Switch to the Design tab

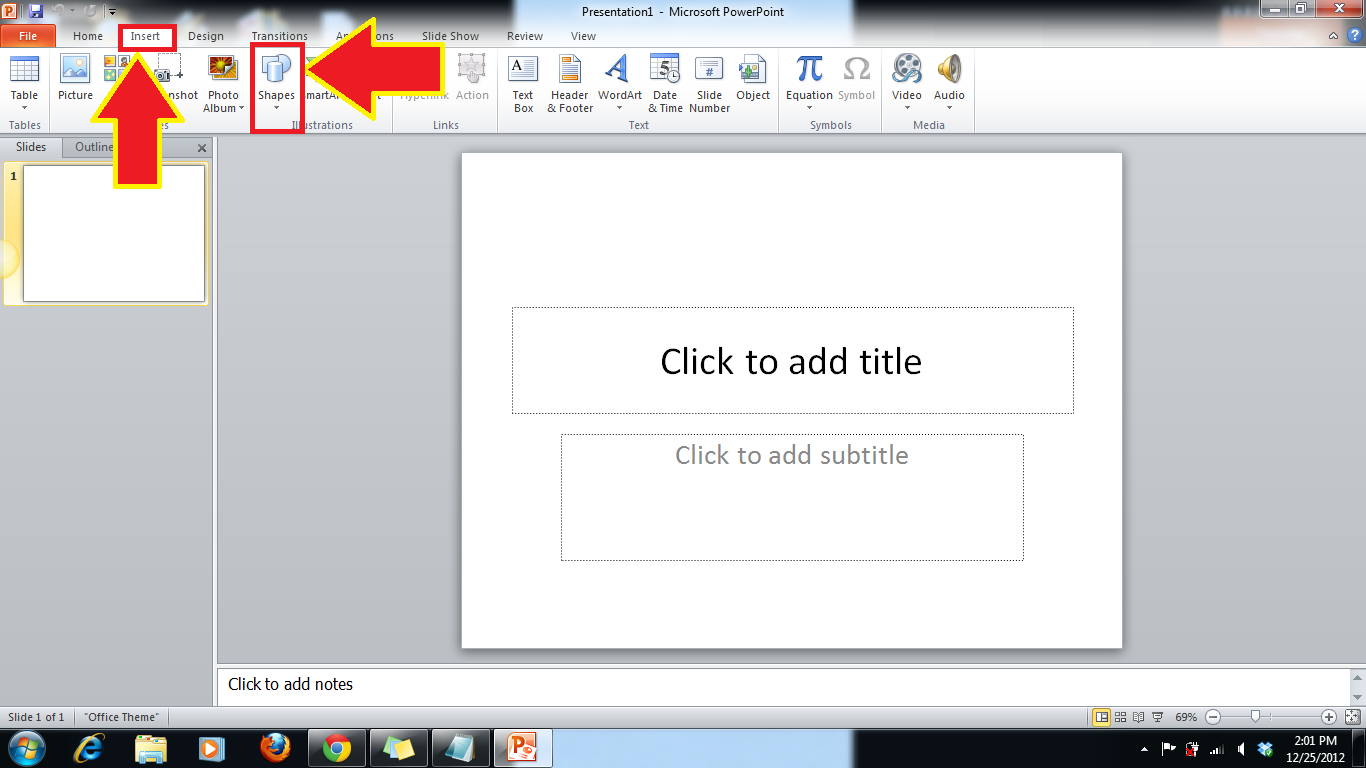tap(206, 36)
